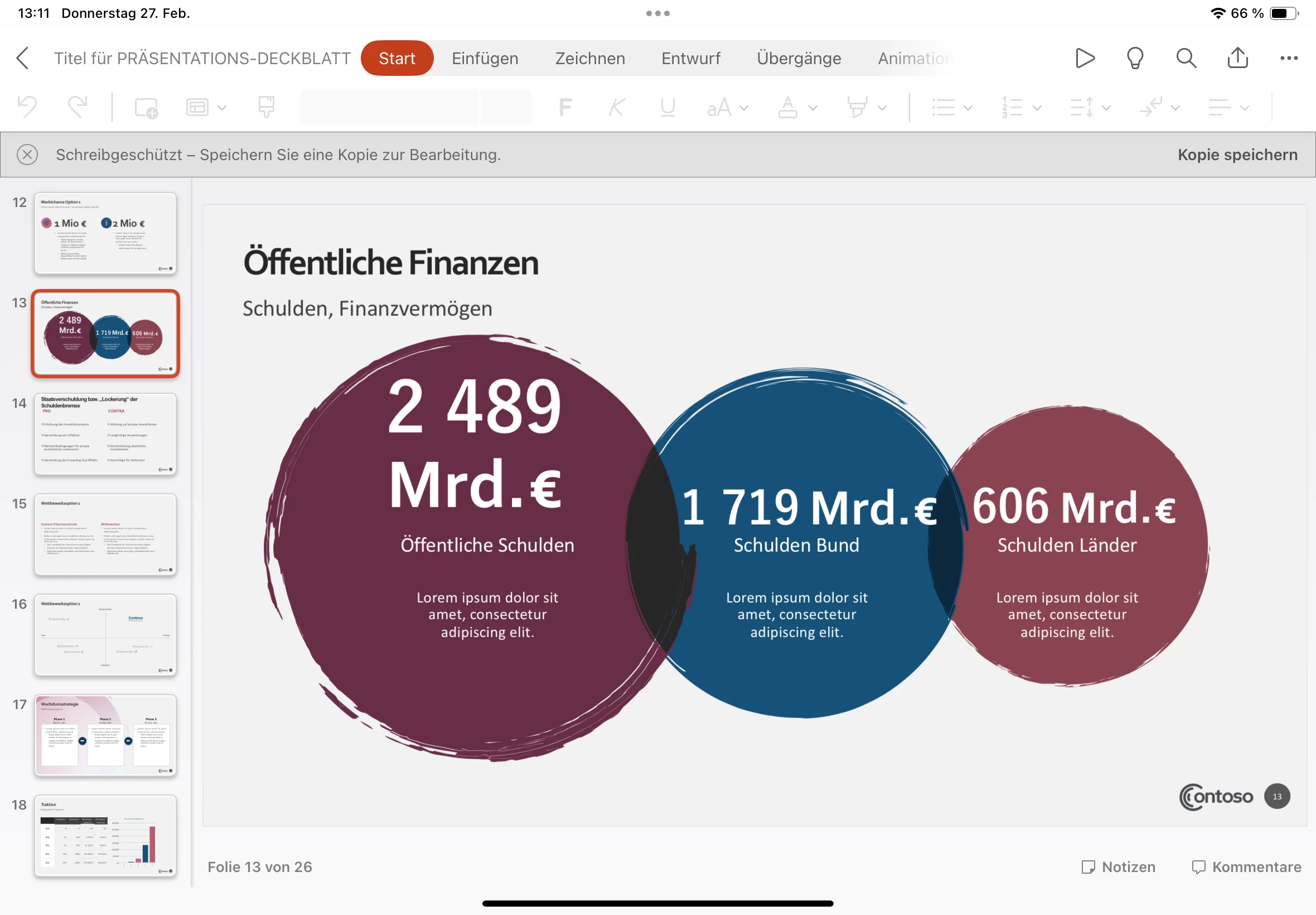Click the new slide icon
Screen dimensions: 1316x915
[146, 107]
